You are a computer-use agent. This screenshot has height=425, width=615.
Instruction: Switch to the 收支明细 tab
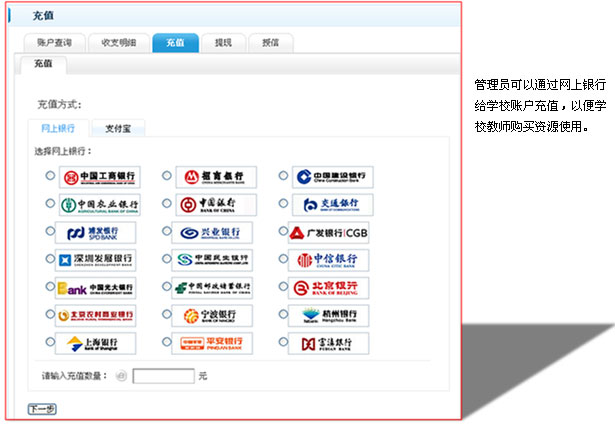click(119, 42)
